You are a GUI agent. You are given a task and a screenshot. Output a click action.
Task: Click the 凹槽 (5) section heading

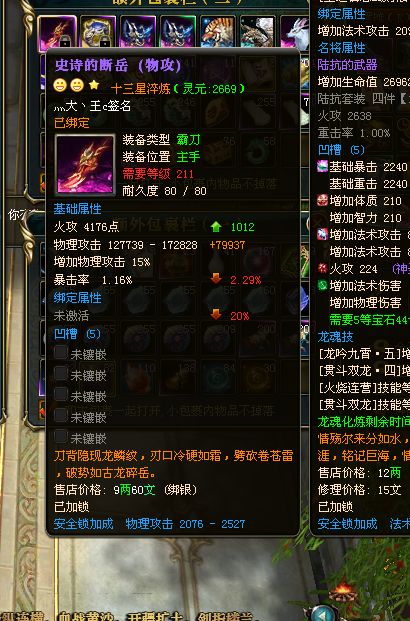click(x=77, y=334)
